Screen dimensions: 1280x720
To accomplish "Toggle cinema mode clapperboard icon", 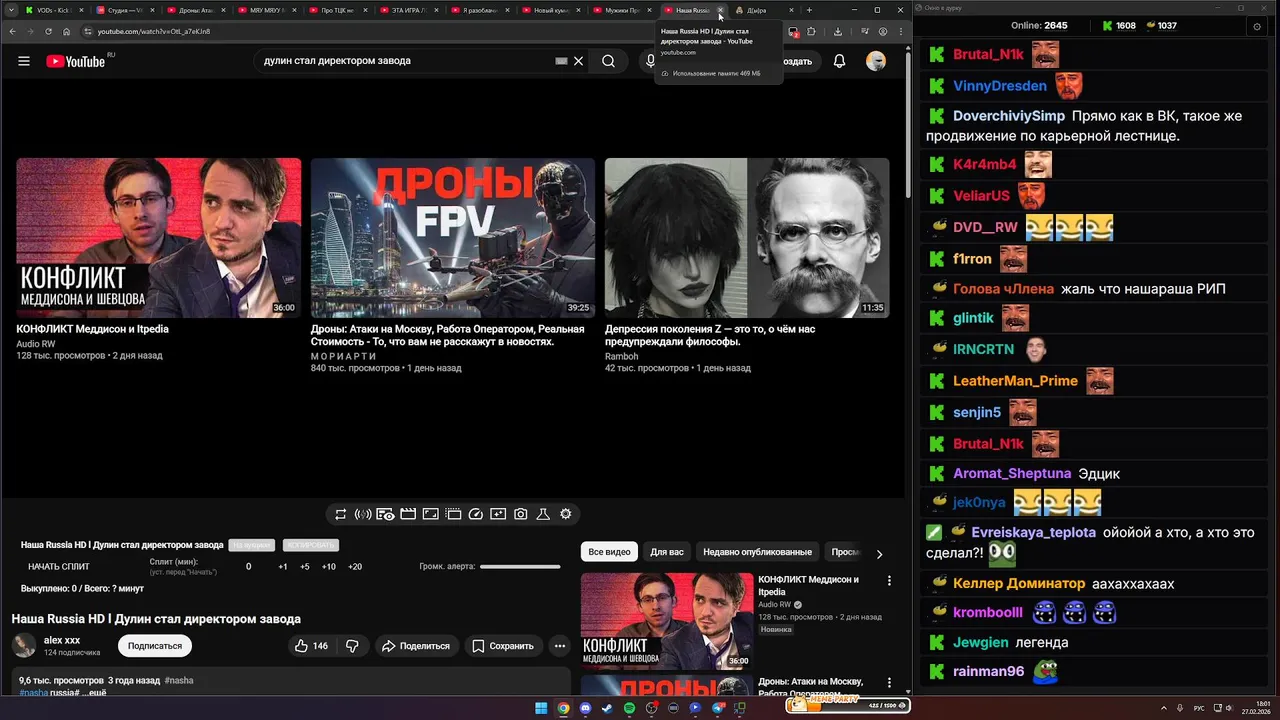I will pos(408,514).
